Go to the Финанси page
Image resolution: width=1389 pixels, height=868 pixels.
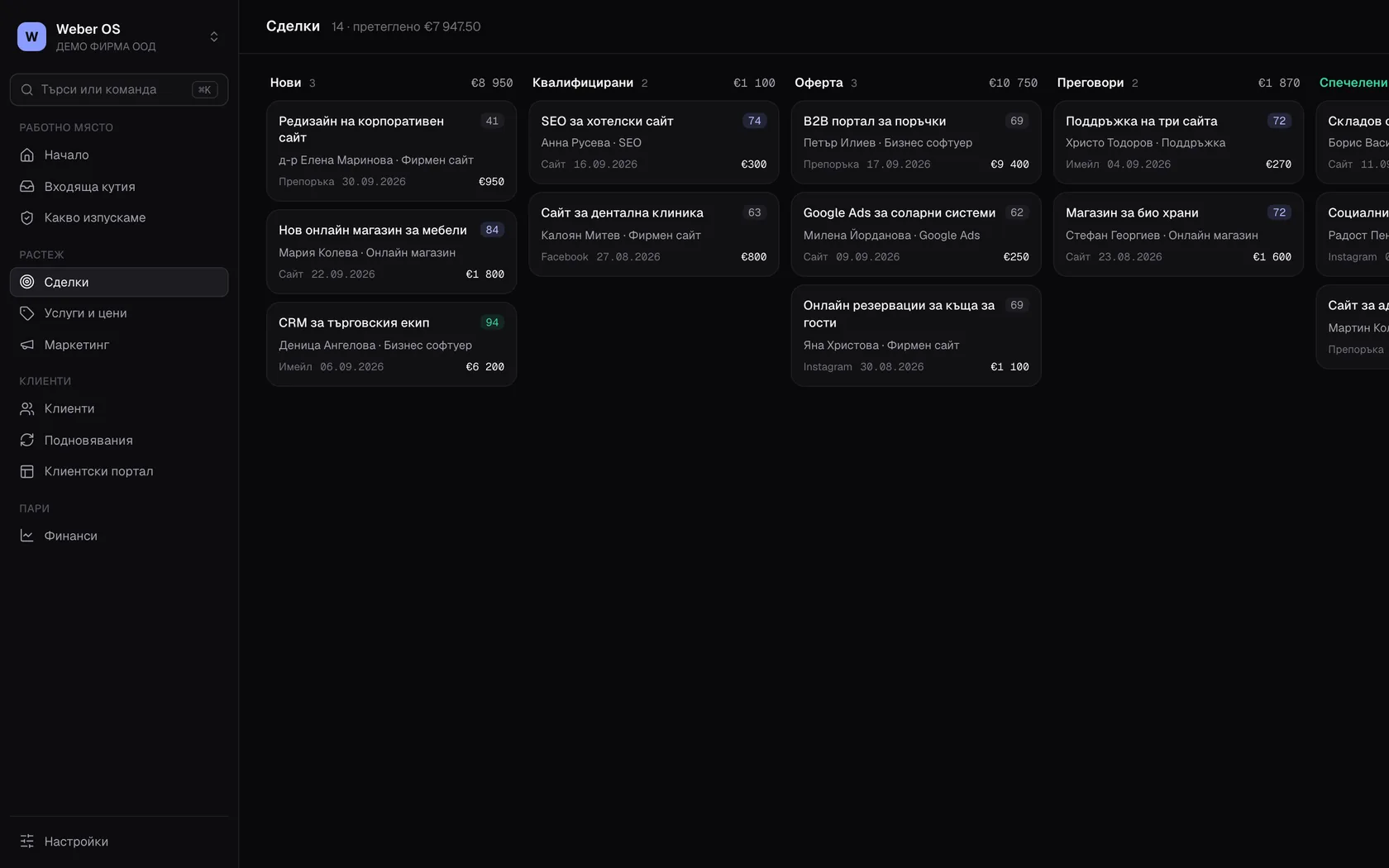click(119, 536)
